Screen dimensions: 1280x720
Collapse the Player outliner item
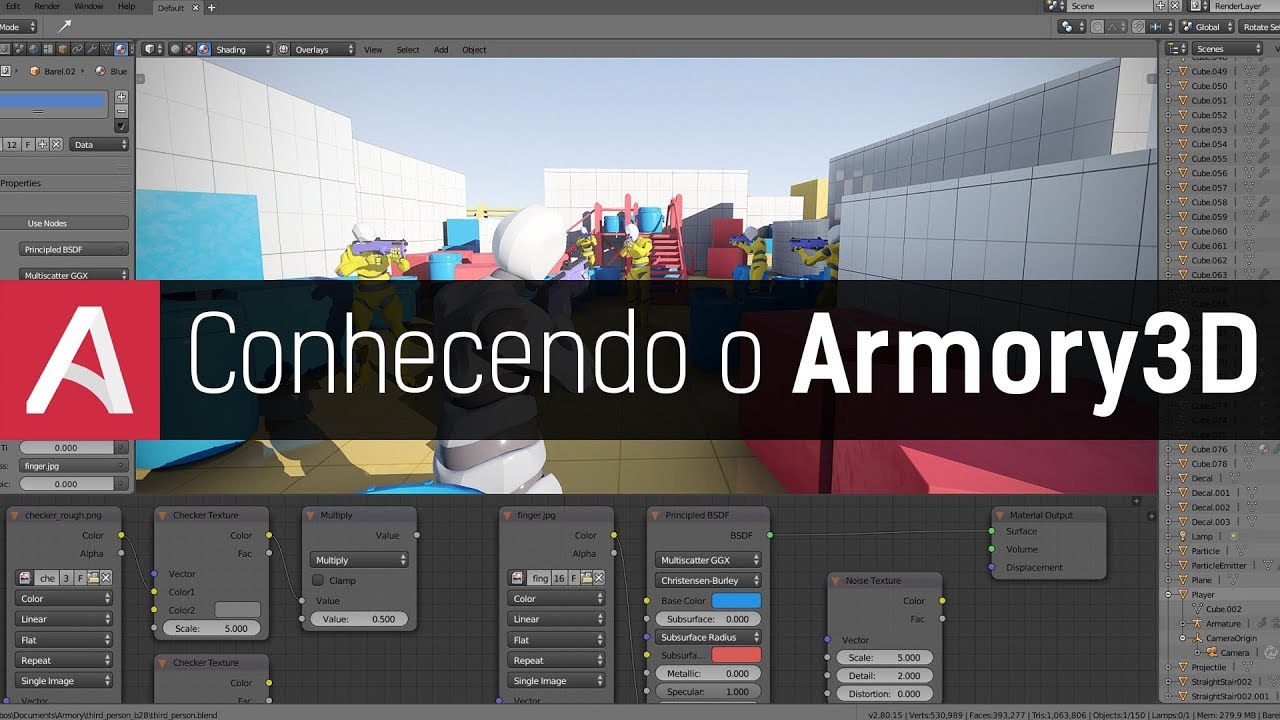coord(1170,594)
